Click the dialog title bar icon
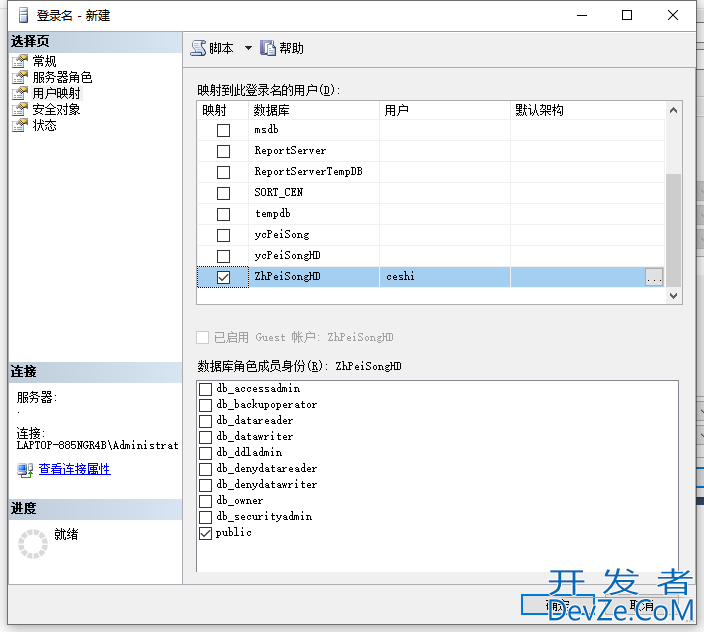 (x=23, y=15)
